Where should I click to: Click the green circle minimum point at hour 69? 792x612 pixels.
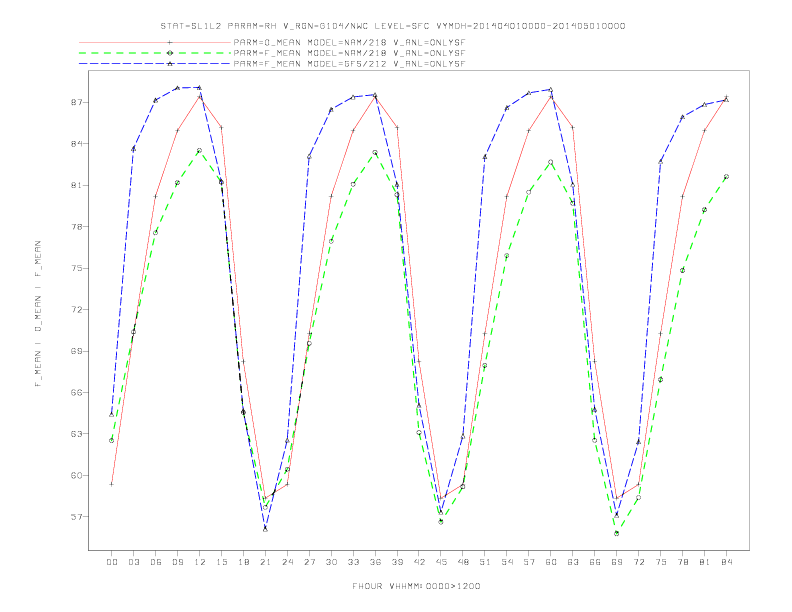click(x=617, y=533)
